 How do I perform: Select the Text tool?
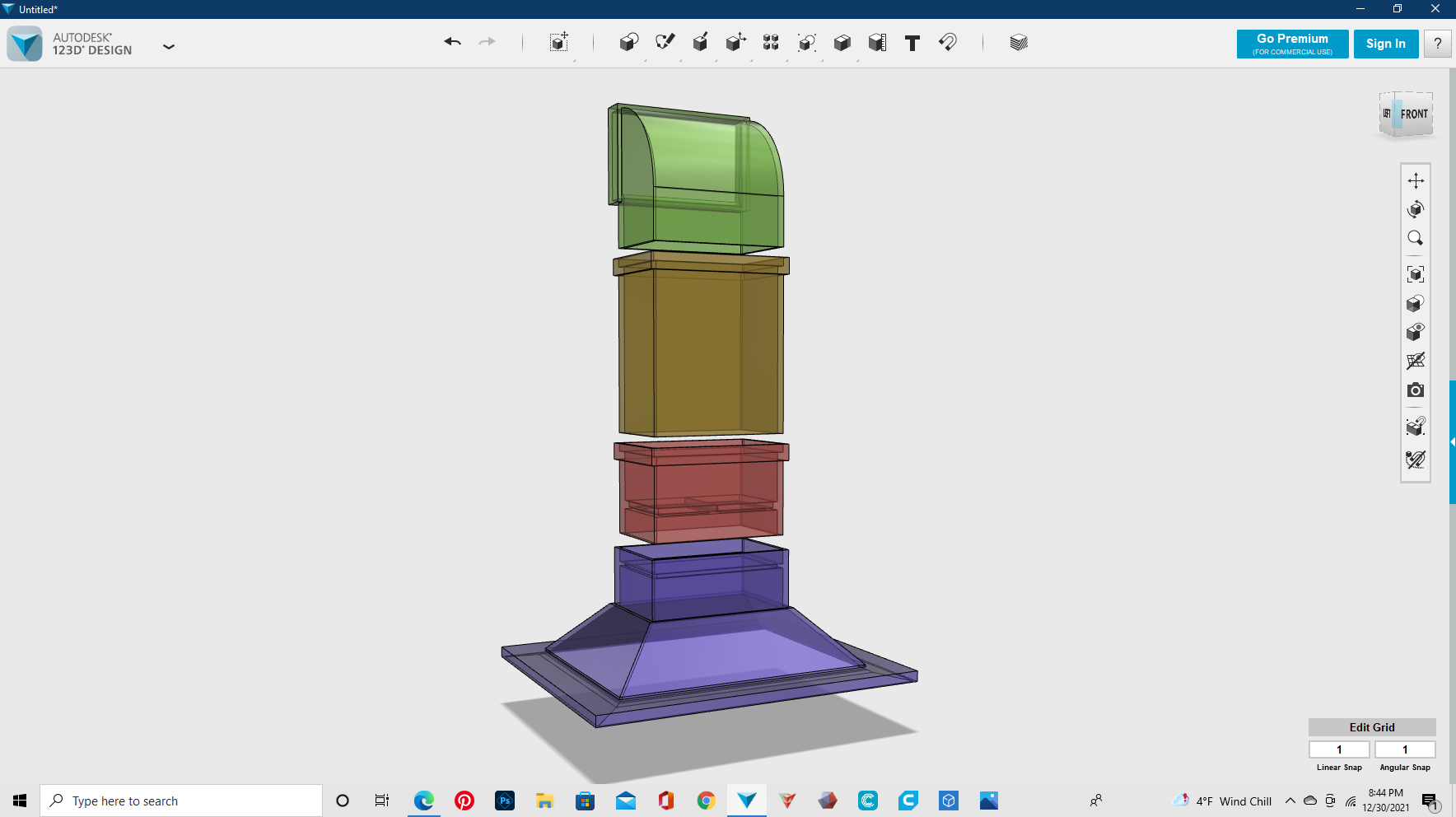coord(912,43)
